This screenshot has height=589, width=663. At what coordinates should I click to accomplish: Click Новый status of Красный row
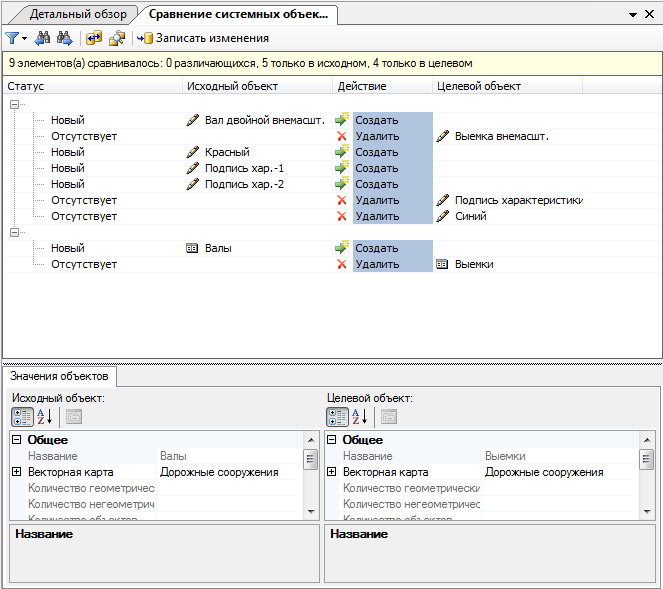pos(68,152)
